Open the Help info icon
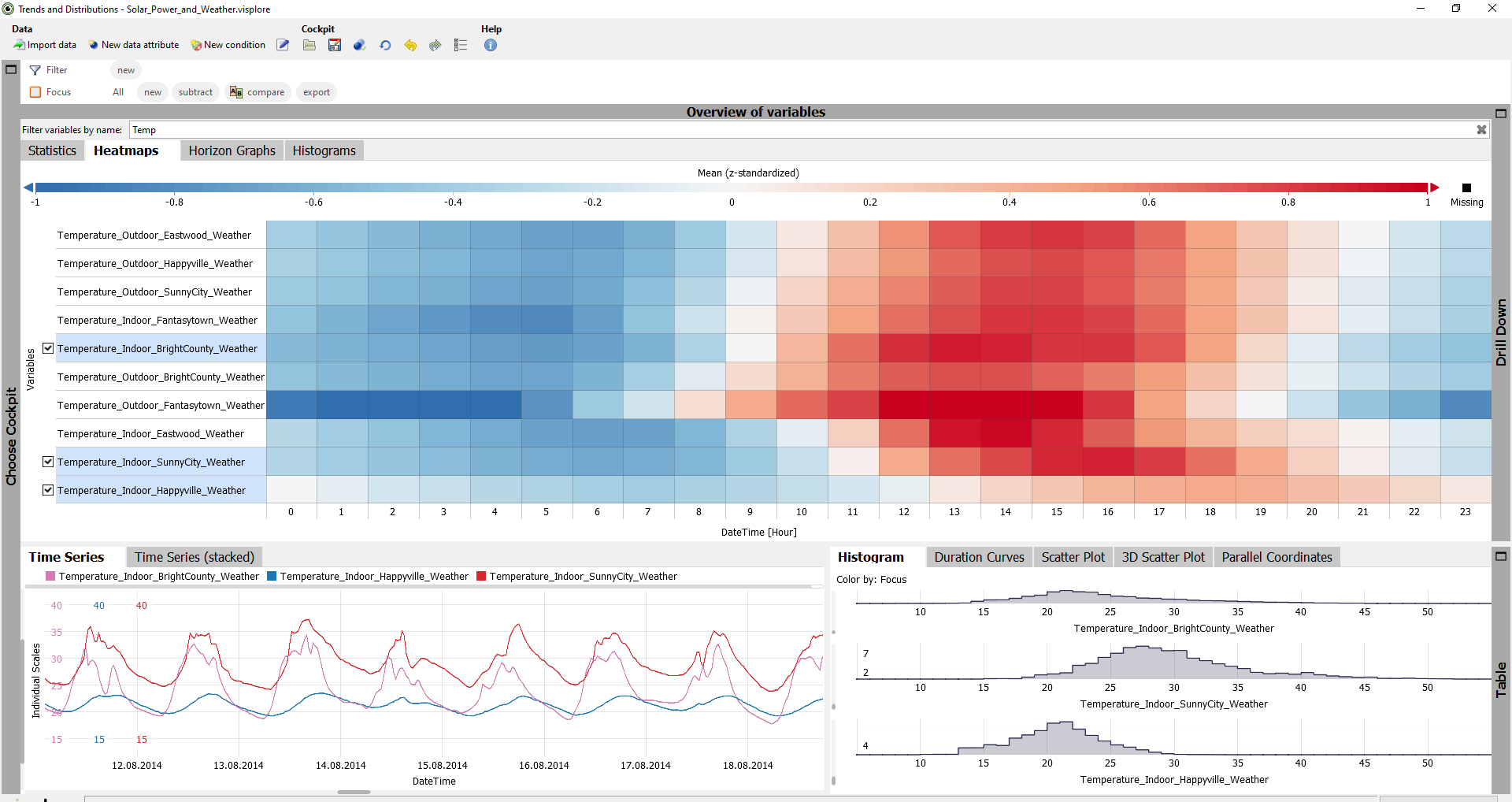 pyautogui.click(x=491, y=46)
